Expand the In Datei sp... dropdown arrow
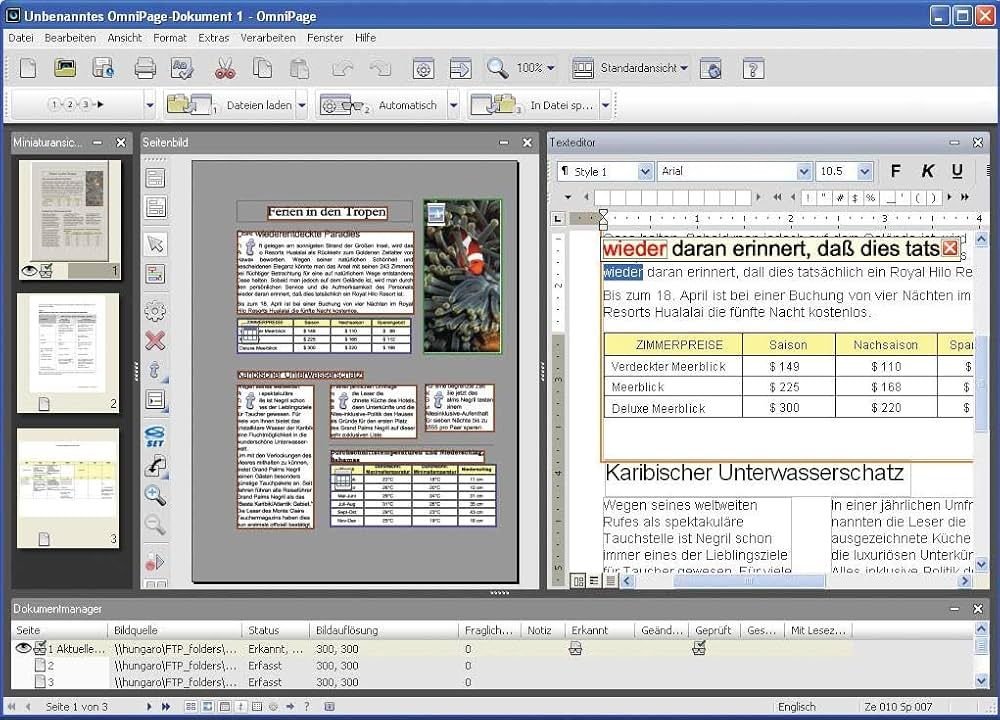Viewport: 1000px width, 720px height. 606,105
